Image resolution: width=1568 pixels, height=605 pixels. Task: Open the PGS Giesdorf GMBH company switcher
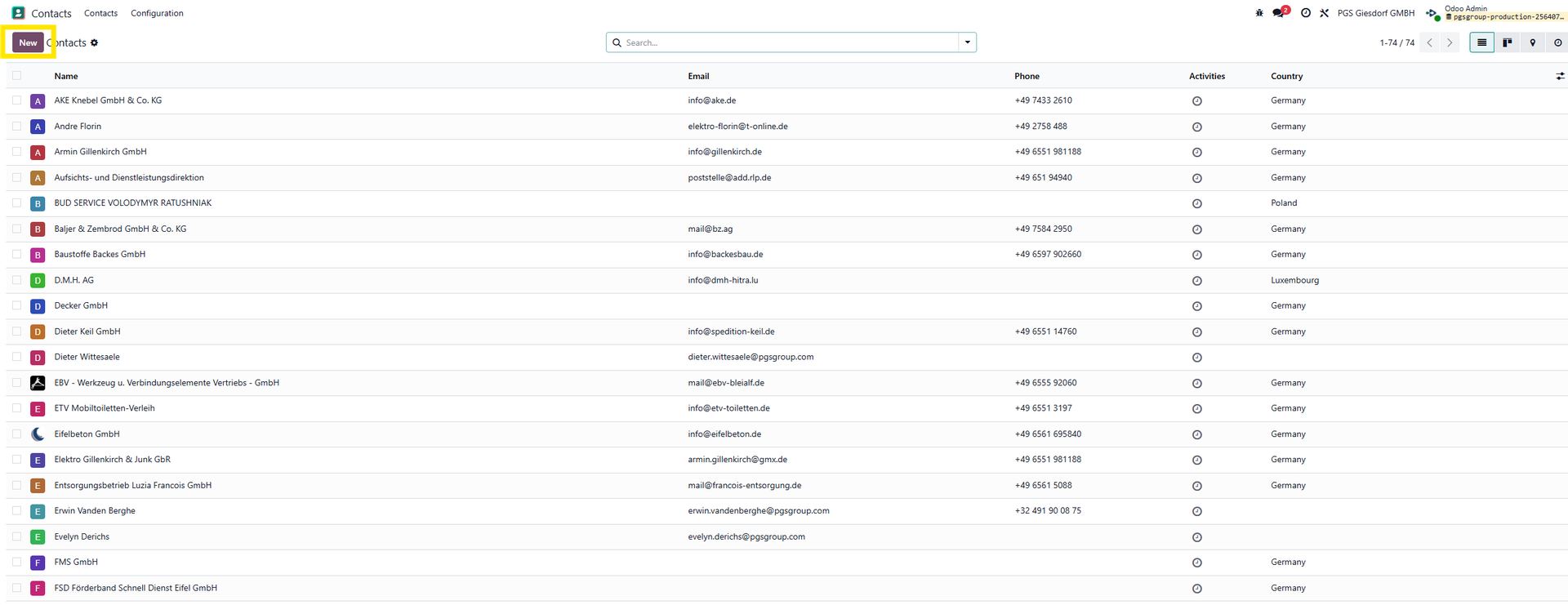[1375, 13]
